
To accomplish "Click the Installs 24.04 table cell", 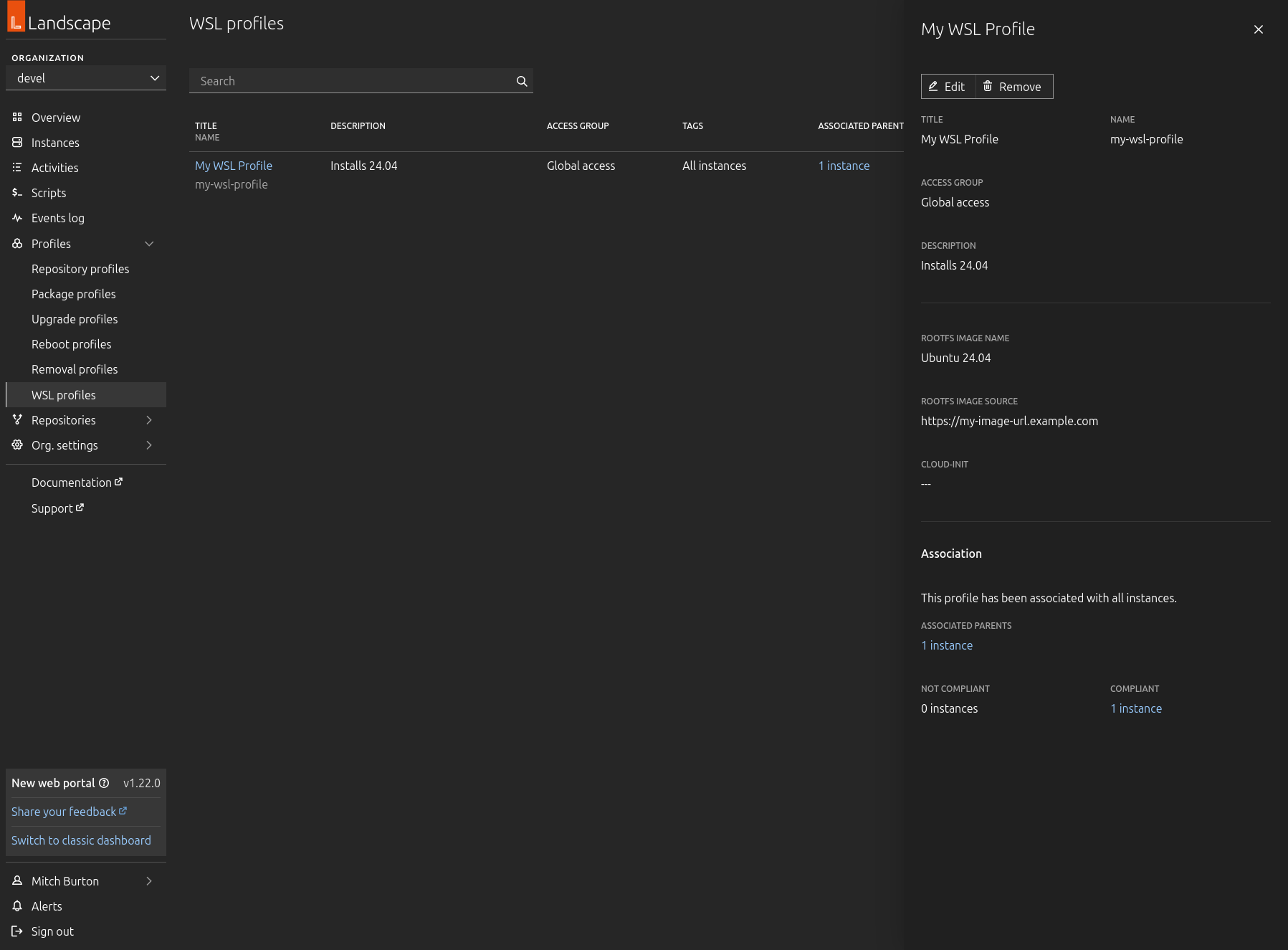I will point(363,166).
